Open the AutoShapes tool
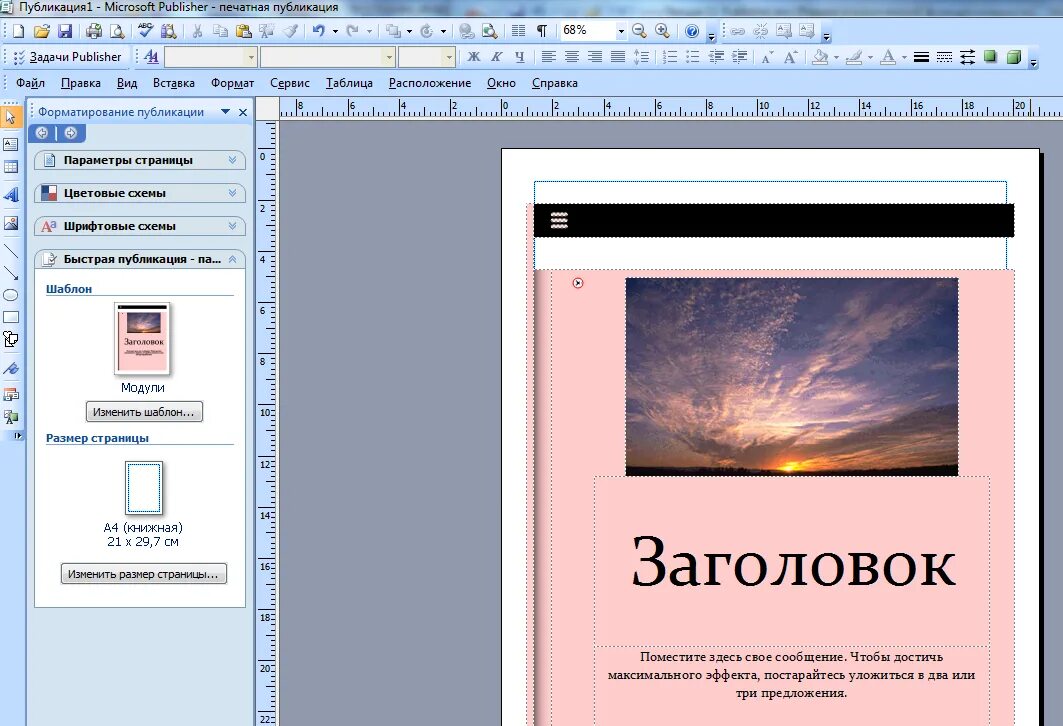 click(x=11, y=339)
